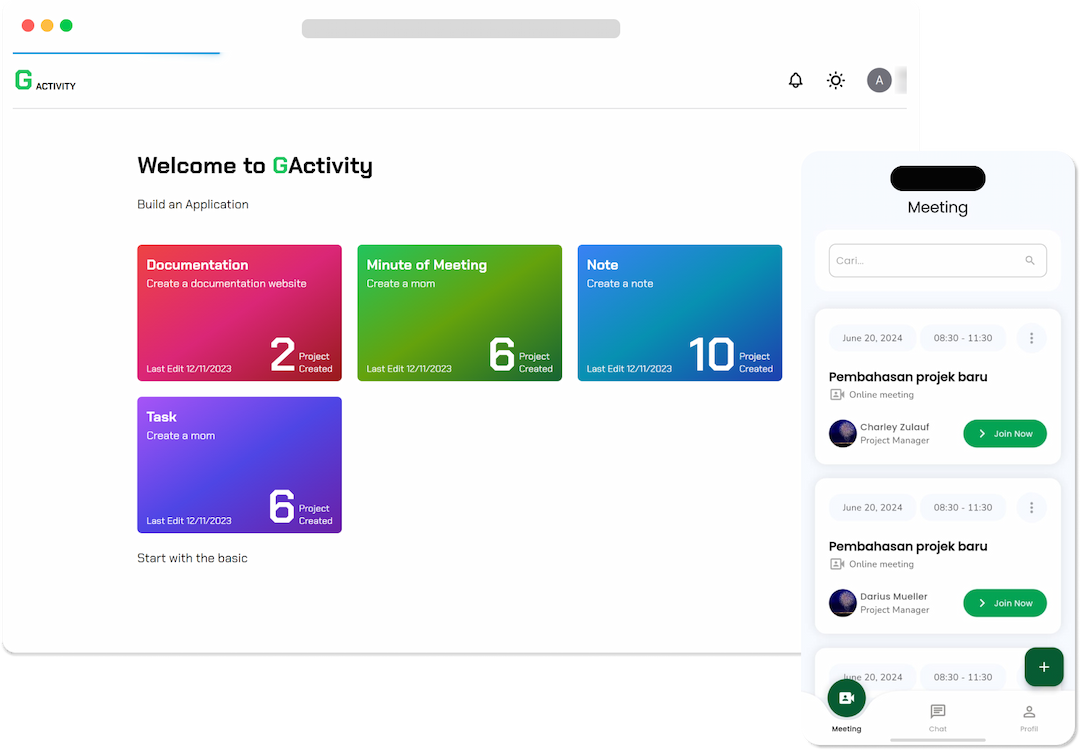1080x750 pixels.
Task: Switch to the Chat tab
Action: [937, 716]
